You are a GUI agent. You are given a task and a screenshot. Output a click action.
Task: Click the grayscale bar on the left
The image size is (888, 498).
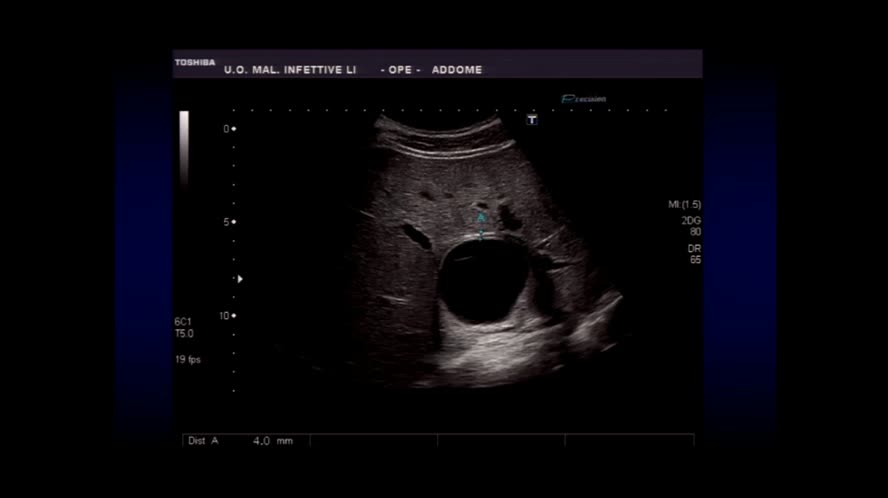click(x=184, y=148)
